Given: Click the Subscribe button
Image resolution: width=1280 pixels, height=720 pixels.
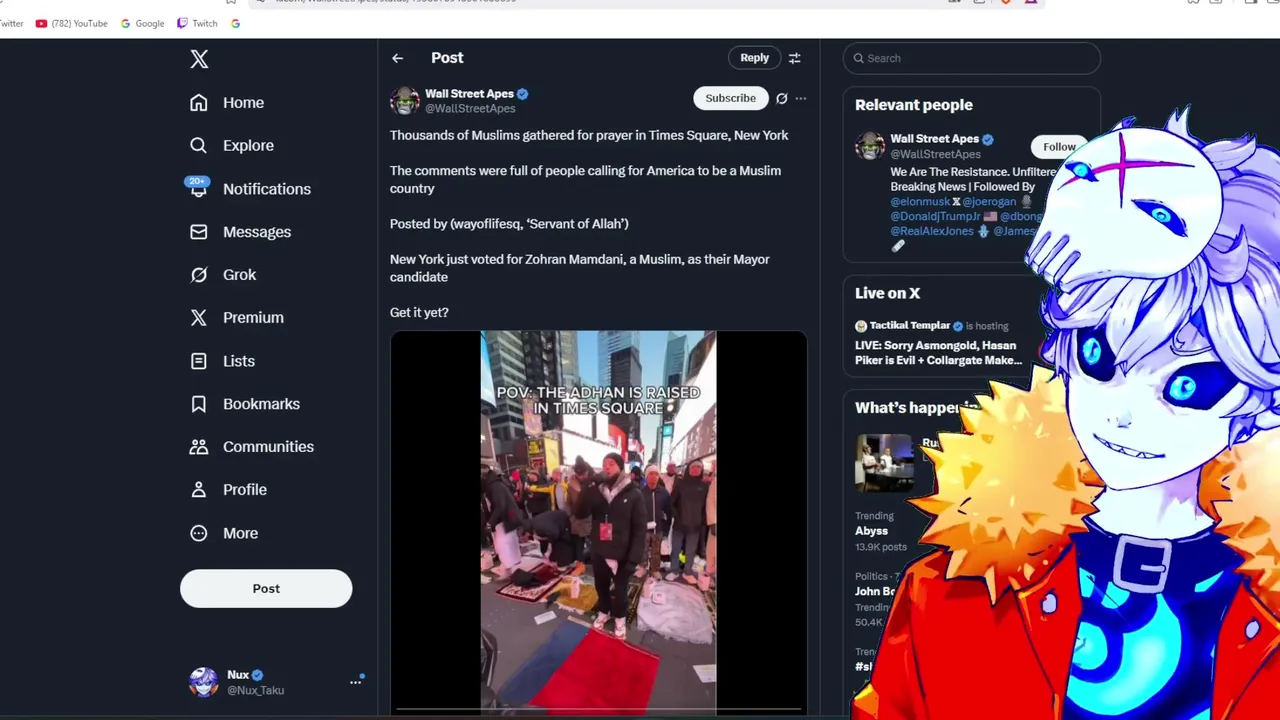Looking at the screenshot, I should [x=731, y=98].
